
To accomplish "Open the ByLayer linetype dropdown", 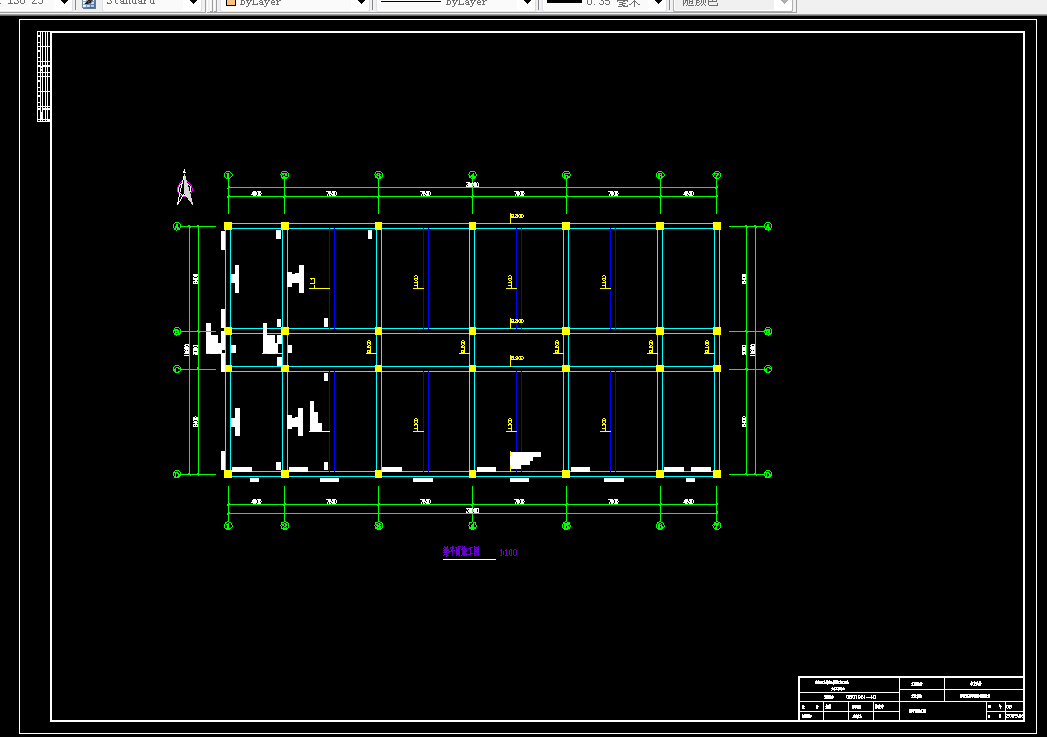I will pos(455,3).
